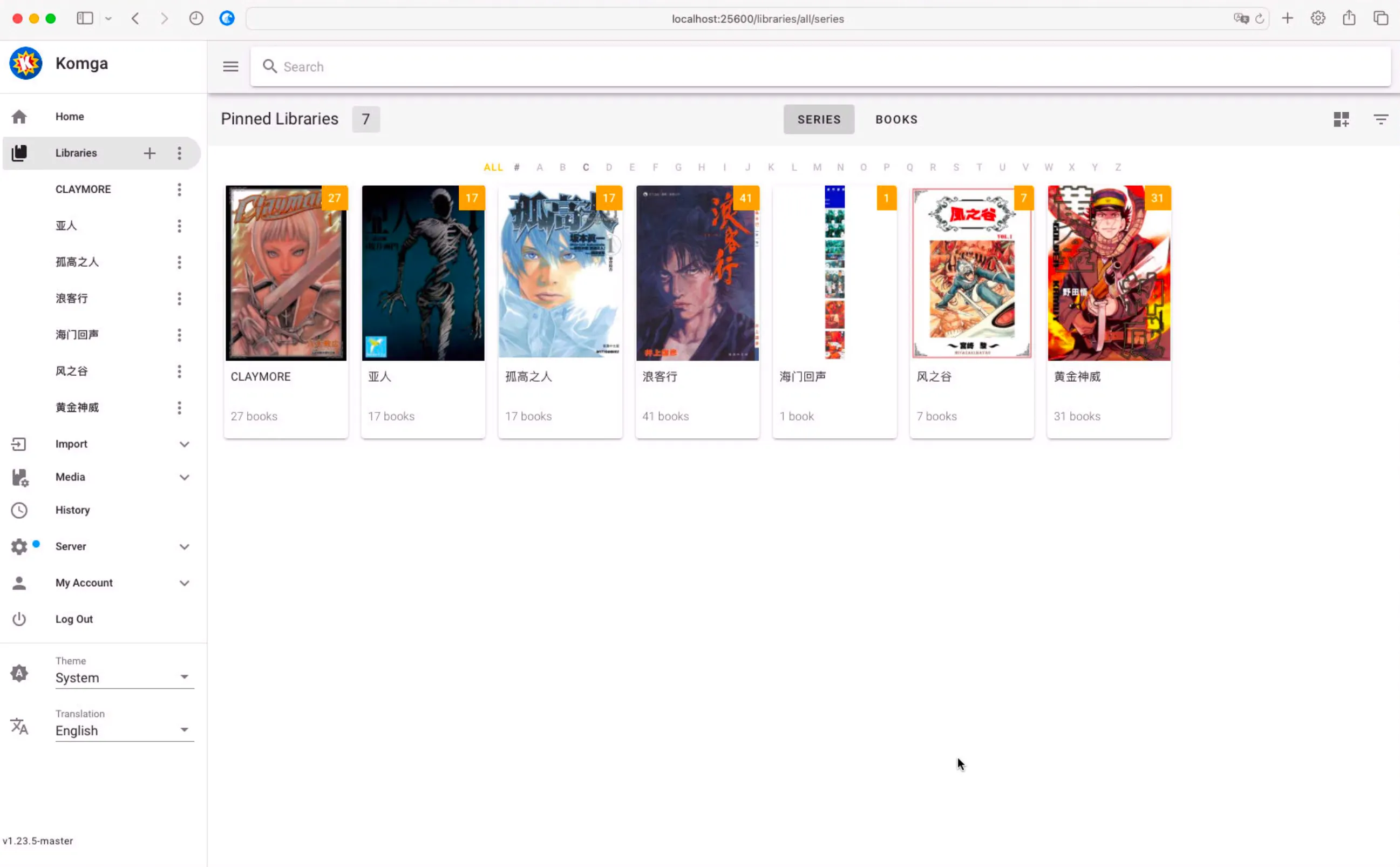The width and height of the screenshot is (1400, 867).
Task: Select the SERIES tab
Action: coord(818,119)
